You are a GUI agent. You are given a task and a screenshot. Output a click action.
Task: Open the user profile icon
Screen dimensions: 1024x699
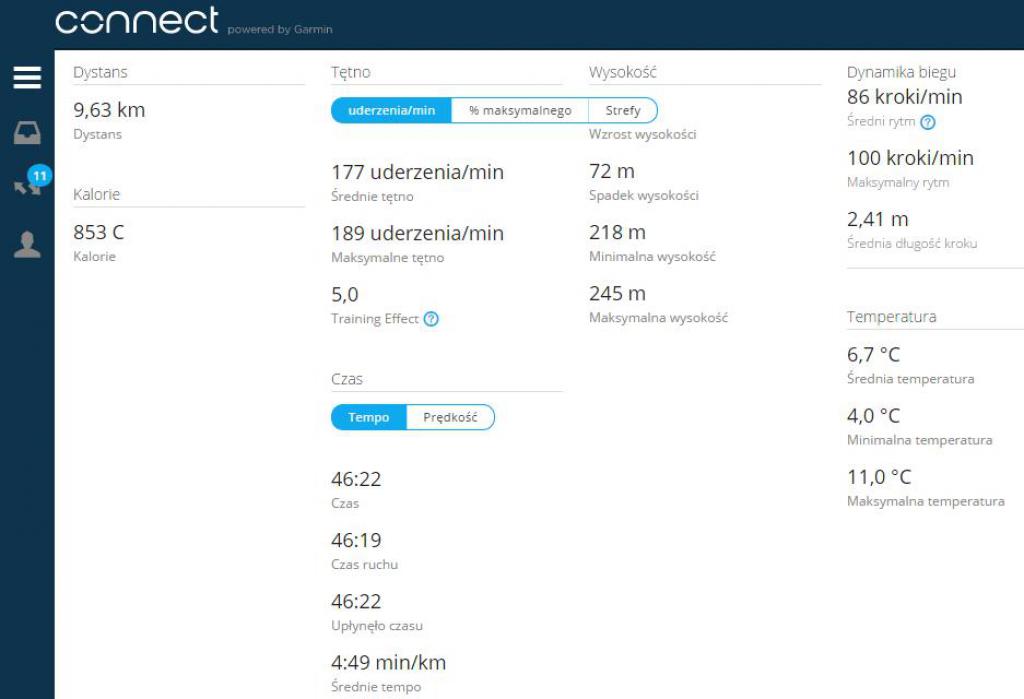coord(27,244)
